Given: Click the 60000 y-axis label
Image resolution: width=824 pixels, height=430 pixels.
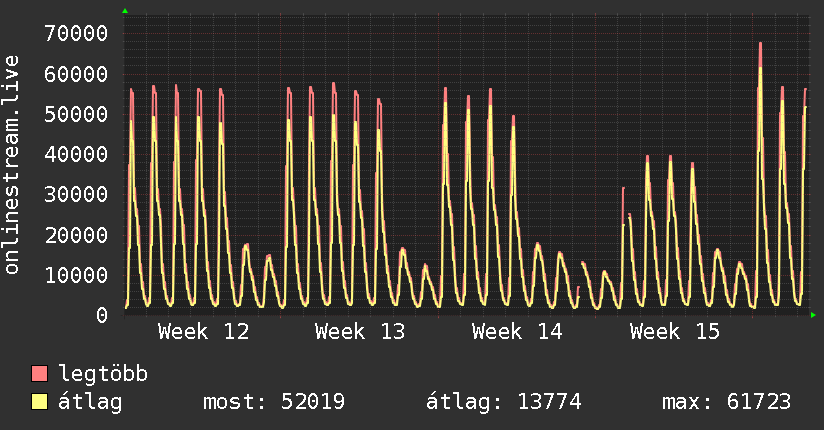Looking at the screenshot, I should (x=76, y=74).
